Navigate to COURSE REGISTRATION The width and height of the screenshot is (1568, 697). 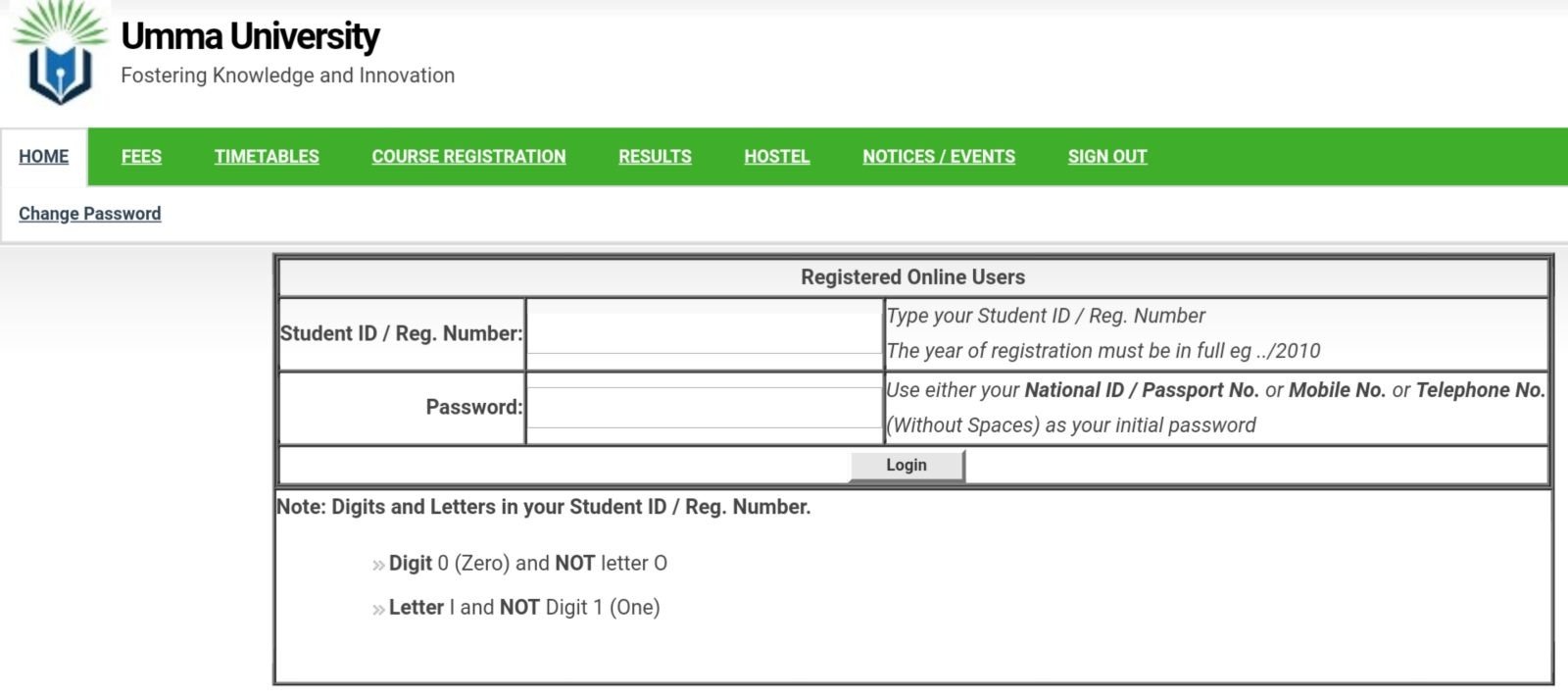pos(468,157)
